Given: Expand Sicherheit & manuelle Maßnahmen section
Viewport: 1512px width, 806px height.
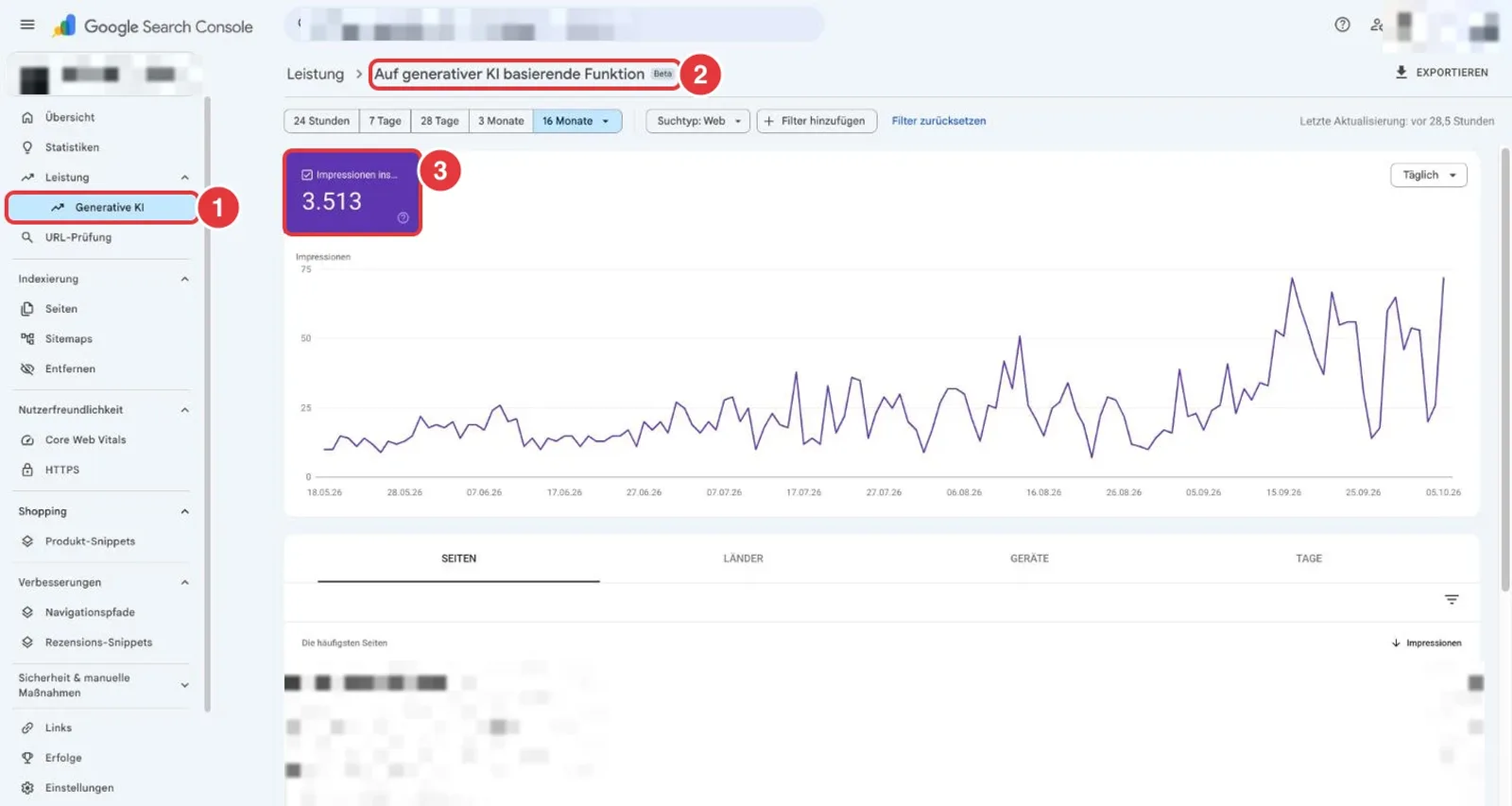Looking at the screenshot, I should click(185, 685).
